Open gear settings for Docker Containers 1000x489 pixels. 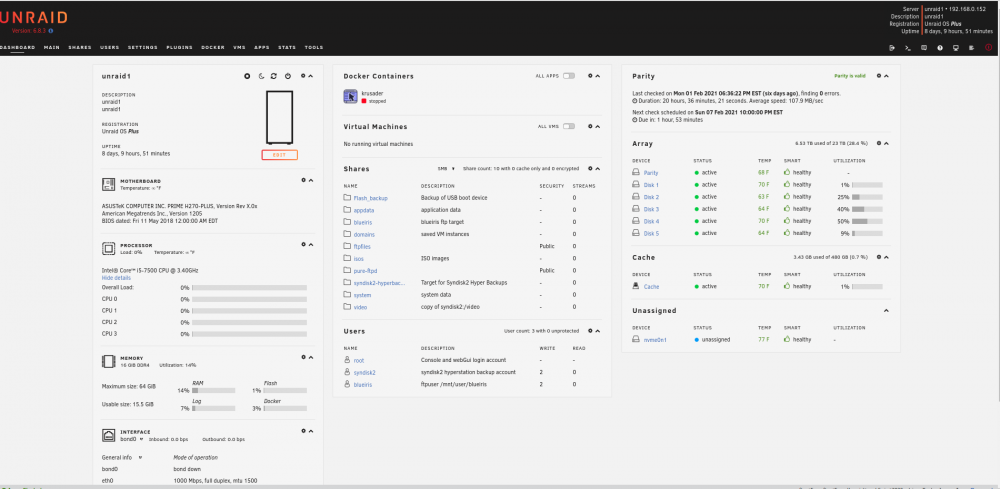point(591,76)
